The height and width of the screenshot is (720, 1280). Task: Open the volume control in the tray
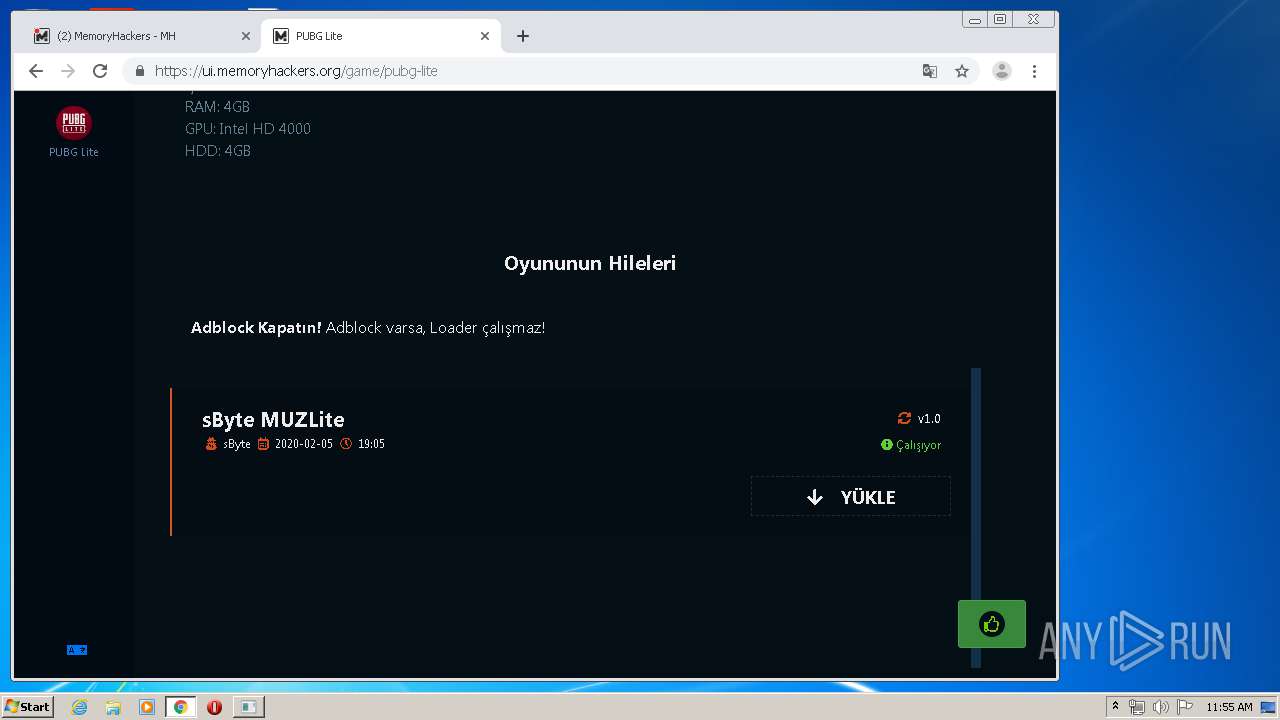tap(1160, 707)
